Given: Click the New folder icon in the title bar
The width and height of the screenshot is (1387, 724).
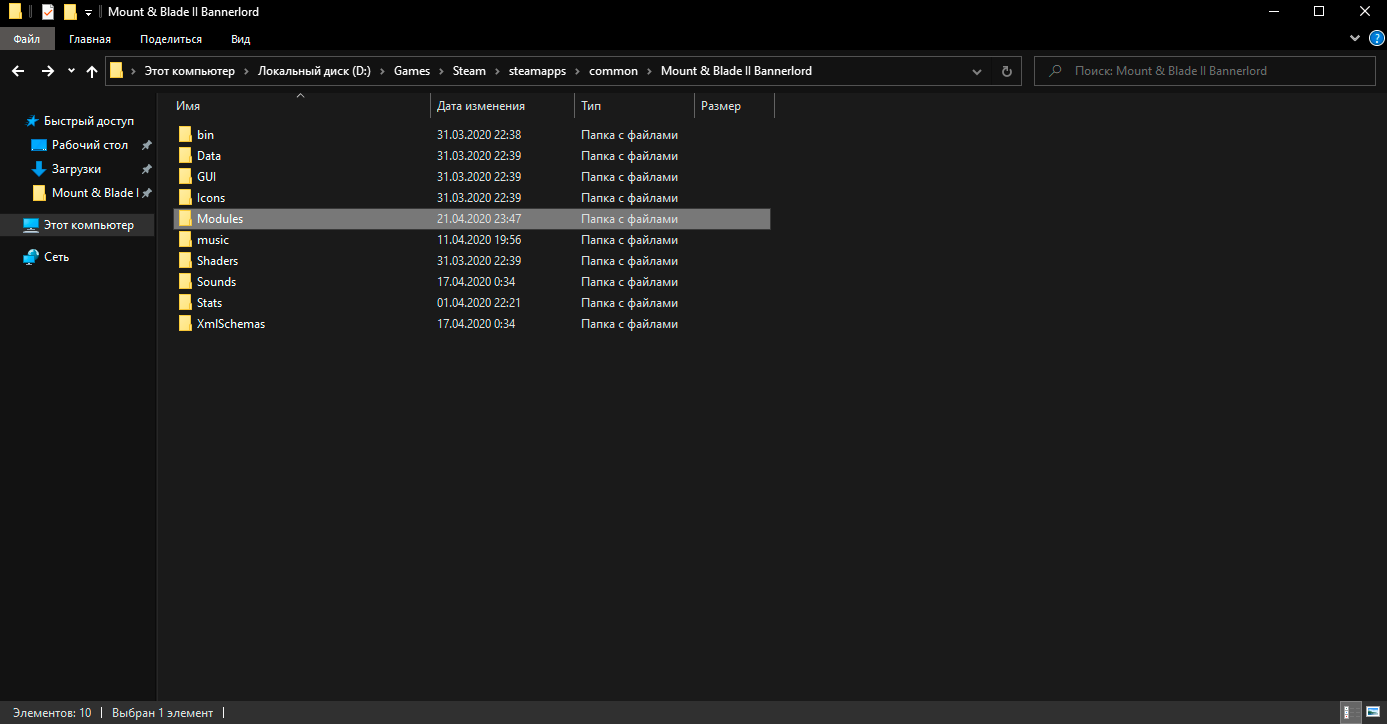Looking at the screenshot, I should tap(70, 12).
